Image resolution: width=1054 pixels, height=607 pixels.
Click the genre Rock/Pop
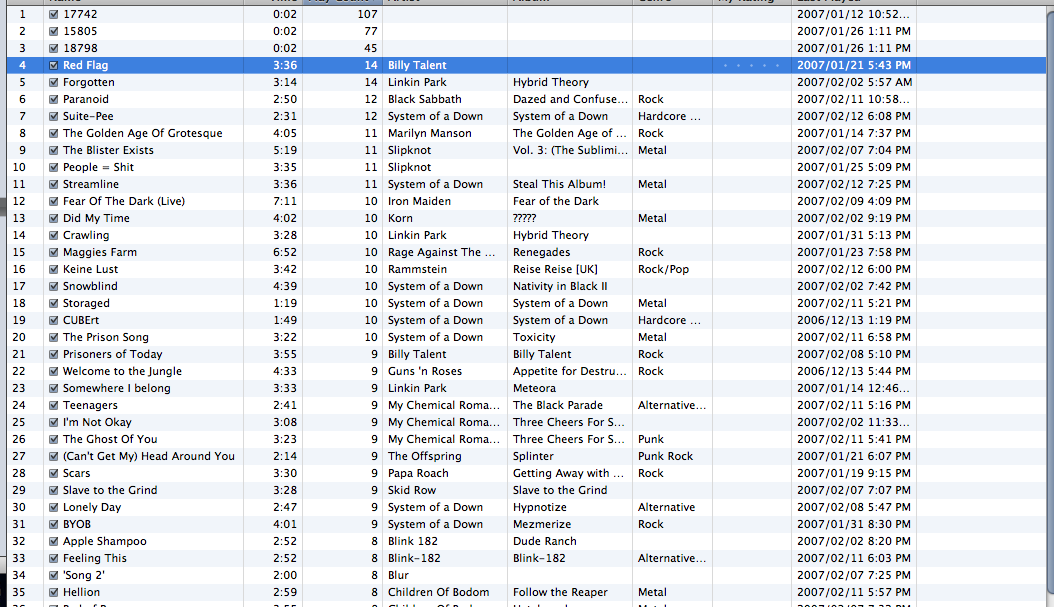click(x=663, y=269)
